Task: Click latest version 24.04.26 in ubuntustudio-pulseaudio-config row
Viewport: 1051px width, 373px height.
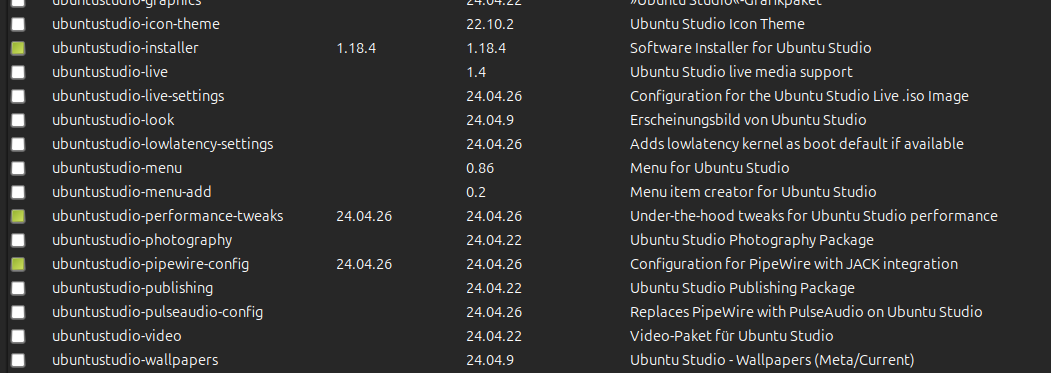Action: tap(494, 312)
